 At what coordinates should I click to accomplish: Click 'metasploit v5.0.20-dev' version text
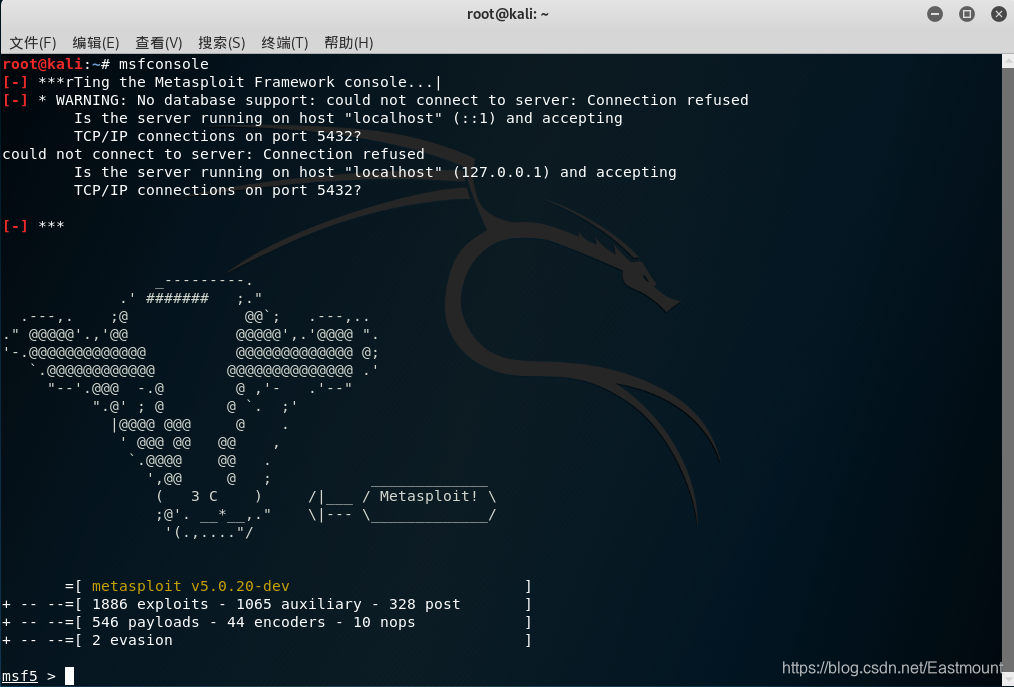coord(191,586)
